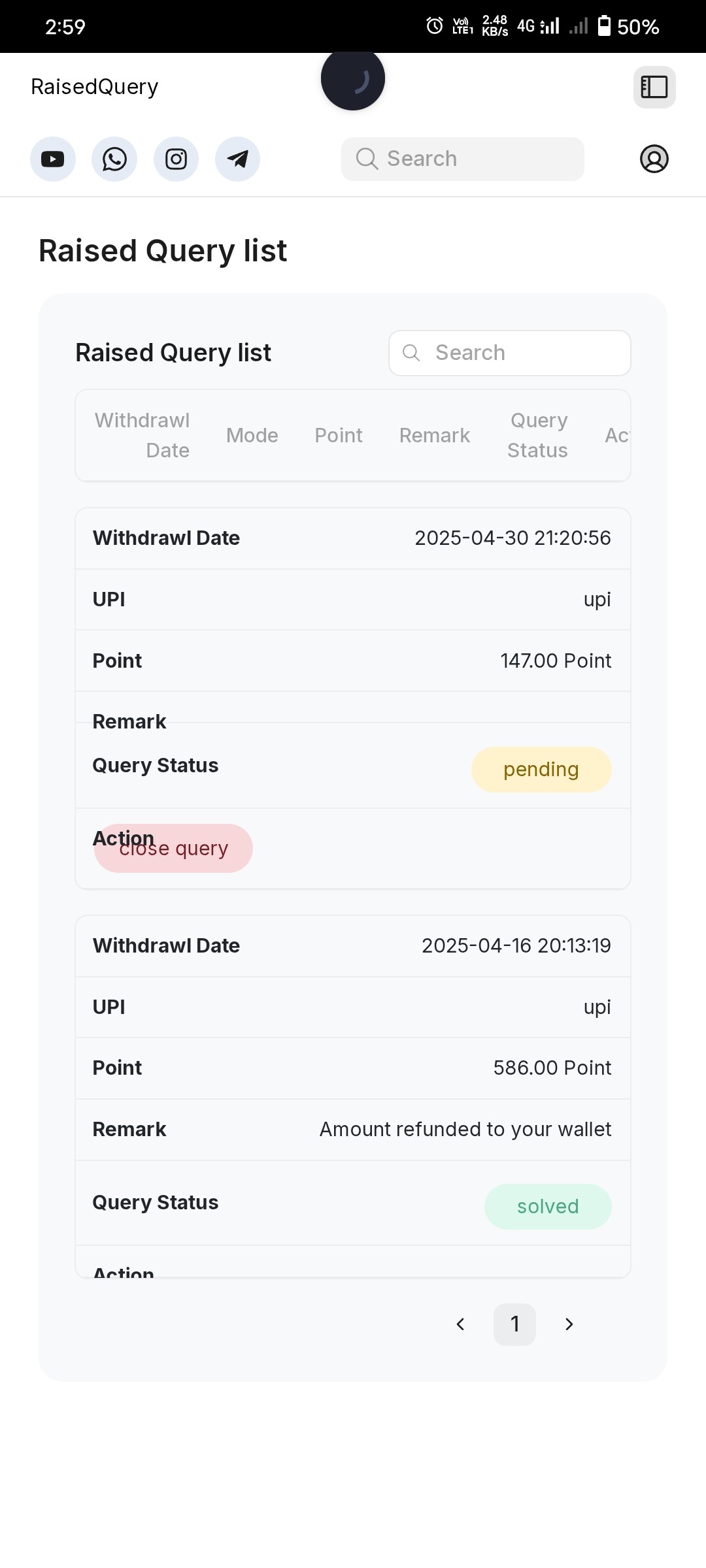This screenshot has width=706, height=1568.
Task: Click the top search bar field
Action: [463, 159]
